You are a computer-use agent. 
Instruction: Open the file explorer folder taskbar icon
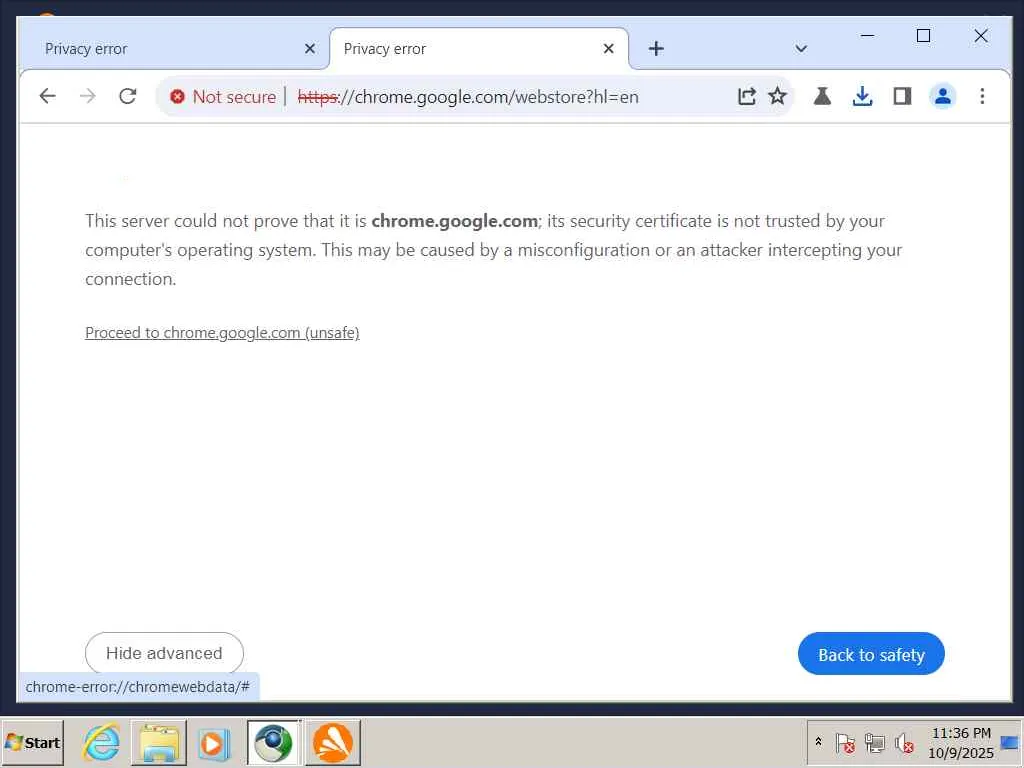tap(159, 743)
